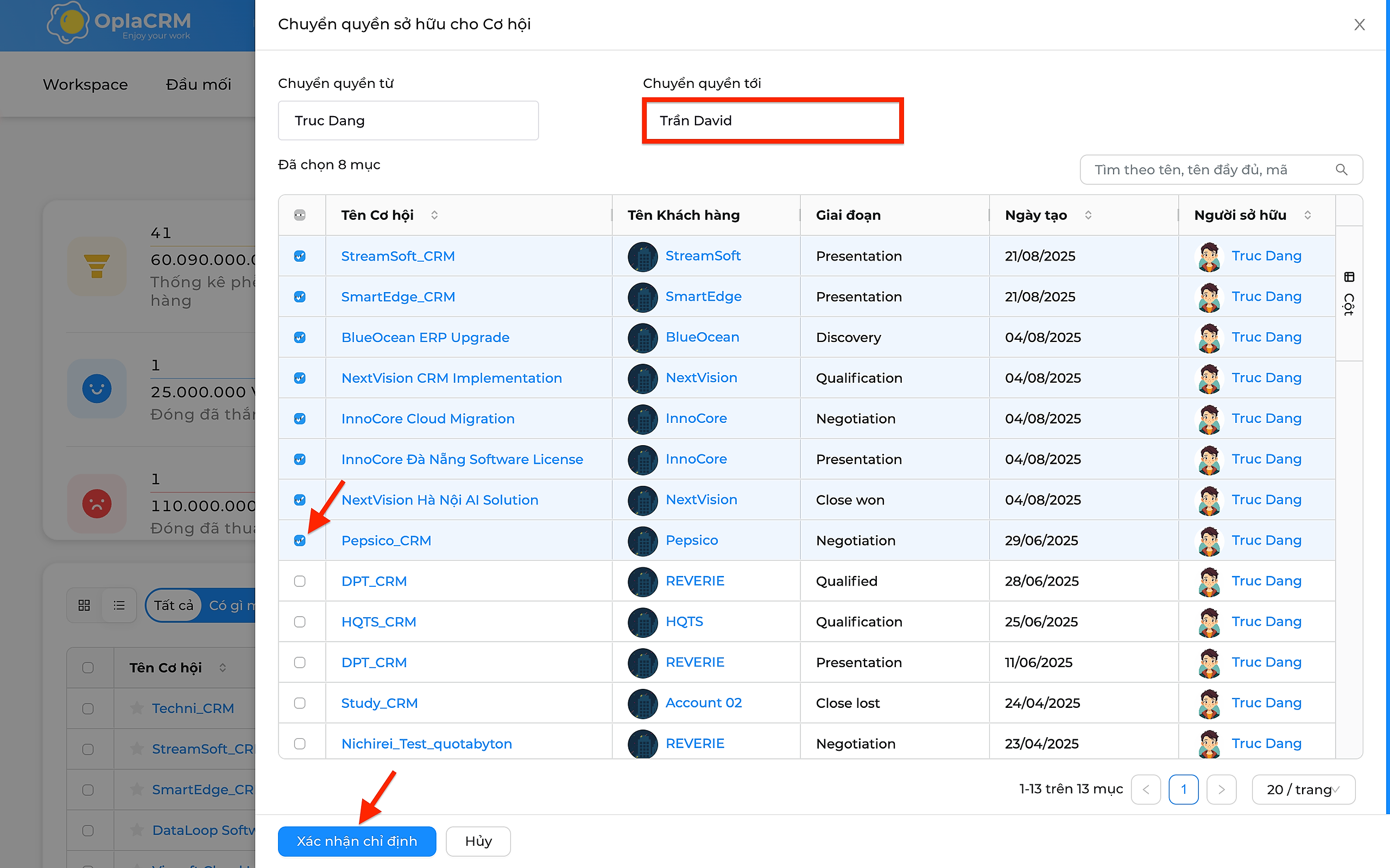Open the InnoCore Cloud Migration link

click(428, 419)
